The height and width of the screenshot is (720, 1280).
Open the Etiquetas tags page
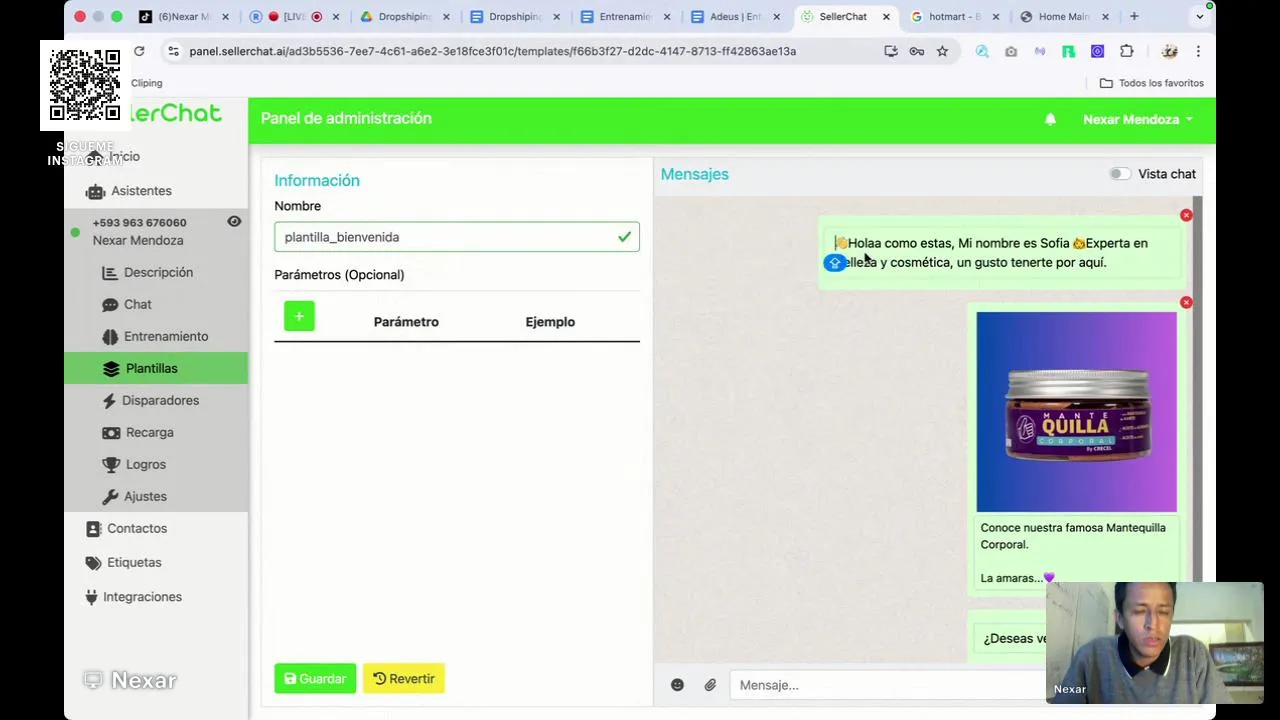[124, 562]
